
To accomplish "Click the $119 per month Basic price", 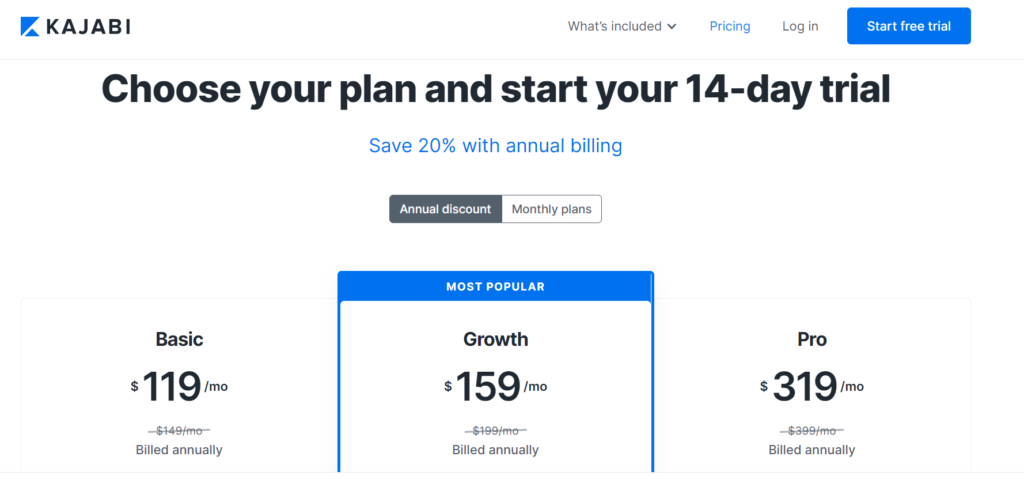I will 179,386.
